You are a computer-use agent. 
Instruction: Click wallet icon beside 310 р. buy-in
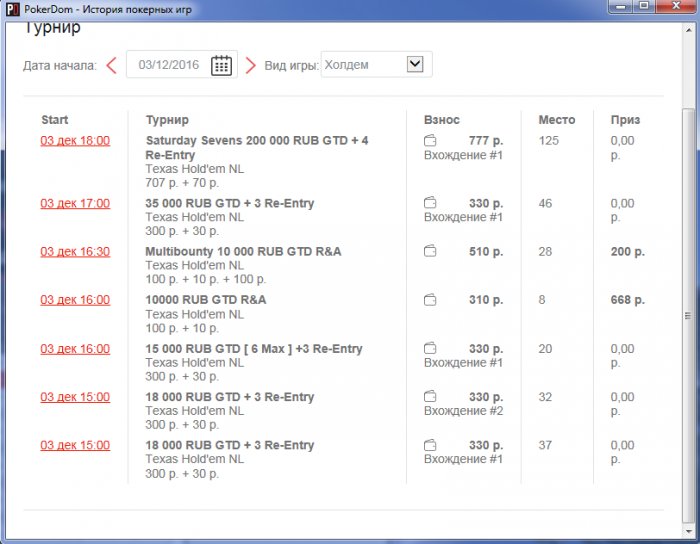(430, 299)
